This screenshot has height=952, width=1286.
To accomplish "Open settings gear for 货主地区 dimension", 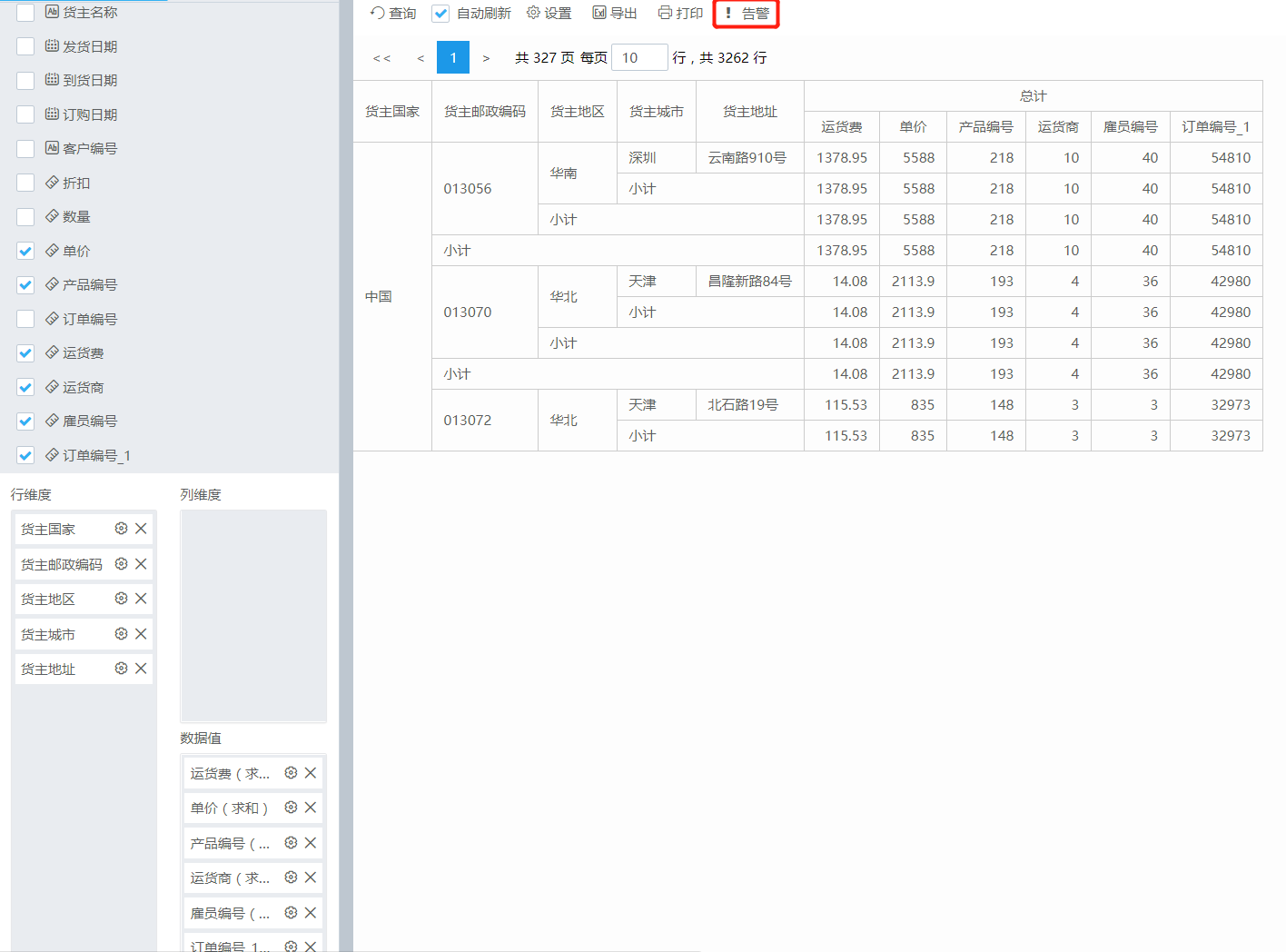I will 121,599.
